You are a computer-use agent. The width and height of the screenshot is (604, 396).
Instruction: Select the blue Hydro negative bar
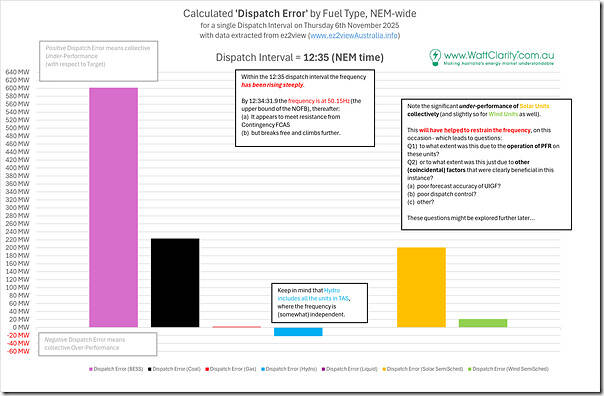(x=298, y=332)
